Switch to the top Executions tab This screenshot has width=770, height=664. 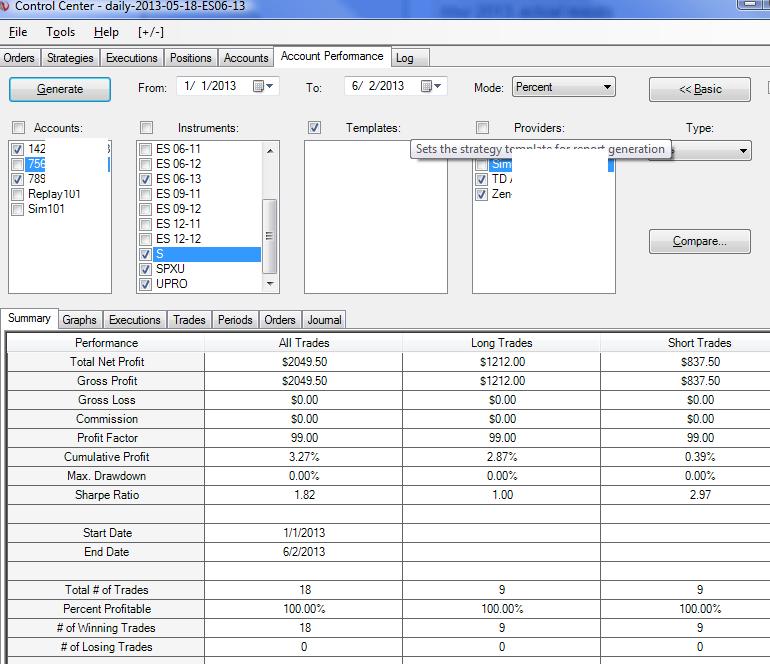(x=132, y=57)
